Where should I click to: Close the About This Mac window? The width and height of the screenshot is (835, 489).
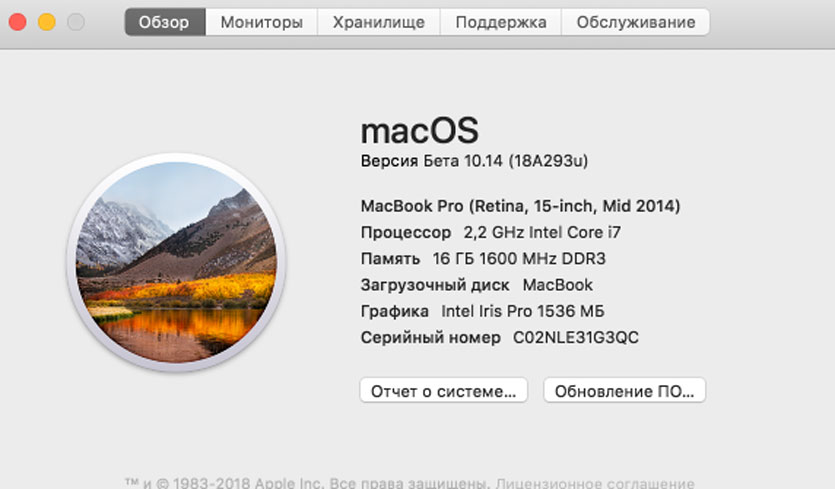pos(17,22)
